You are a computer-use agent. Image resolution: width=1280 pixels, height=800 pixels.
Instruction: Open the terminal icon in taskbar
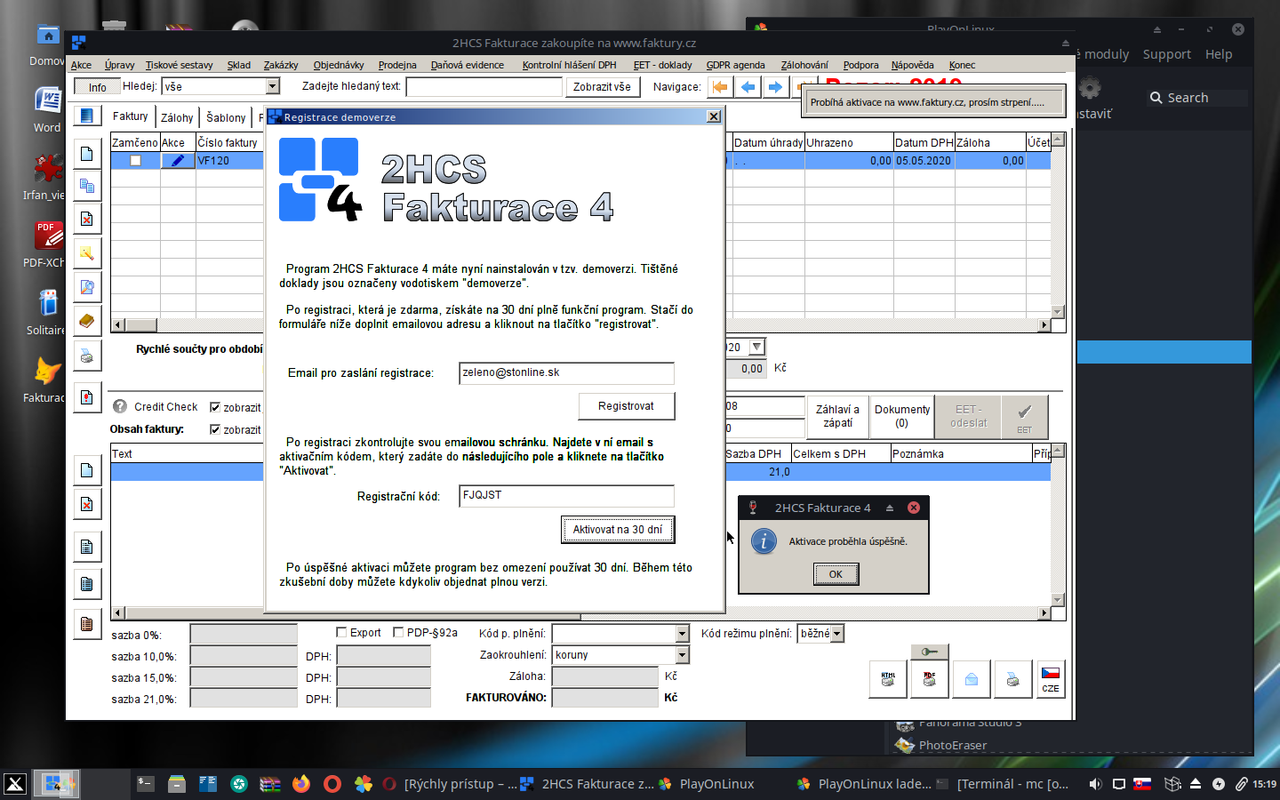pyautogui.click(x=145, y=784)
